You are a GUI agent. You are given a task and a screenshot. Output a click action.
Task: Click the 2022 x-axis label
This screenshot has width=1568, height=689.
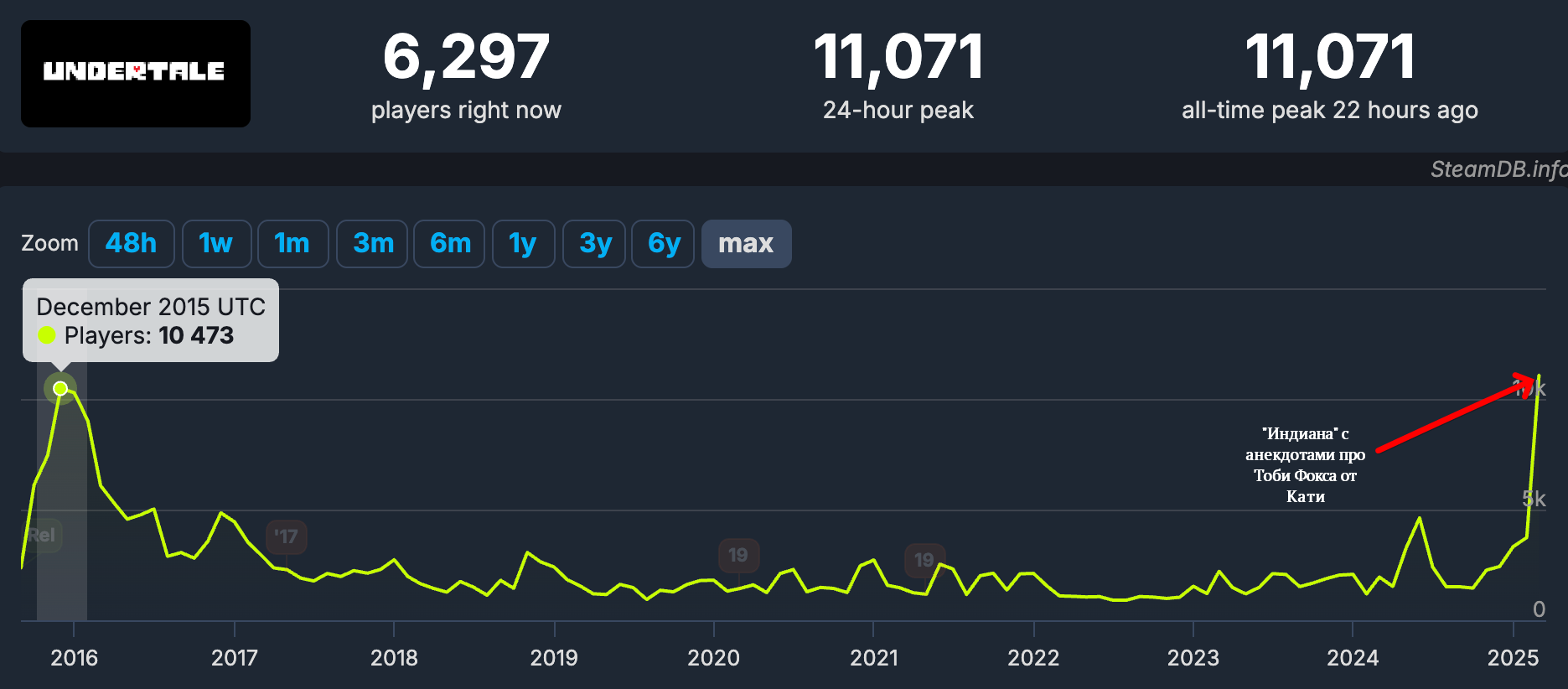1033,658
